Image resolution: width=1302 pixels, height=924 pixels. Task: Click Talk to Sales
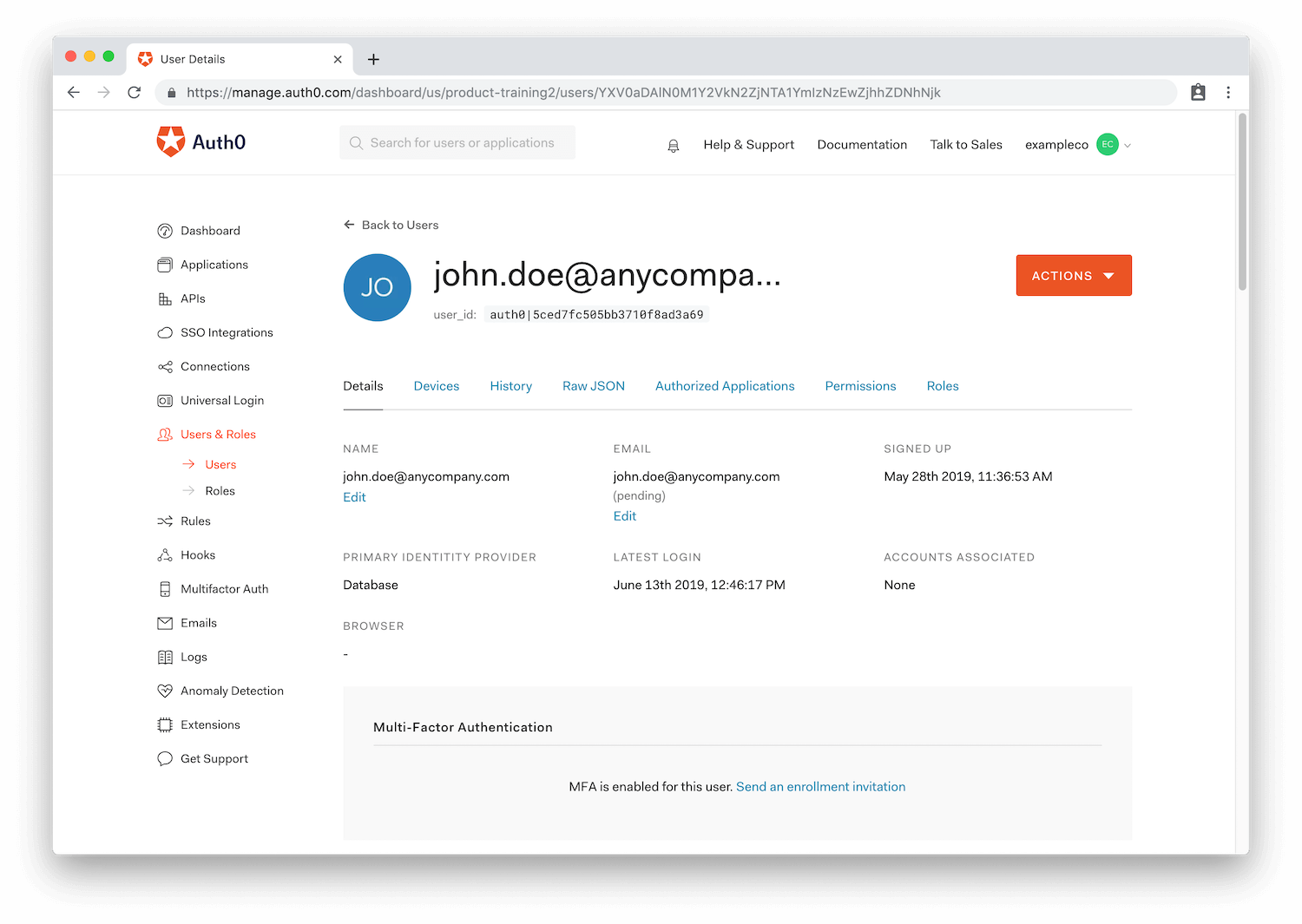pos(966,145)
